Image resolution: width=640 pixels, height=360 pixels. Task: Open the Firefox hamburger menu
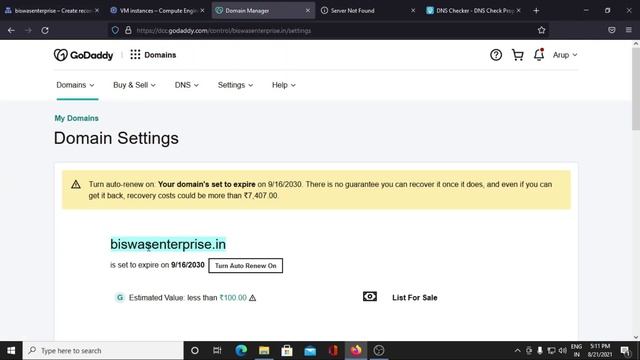(x=629, y=30)
